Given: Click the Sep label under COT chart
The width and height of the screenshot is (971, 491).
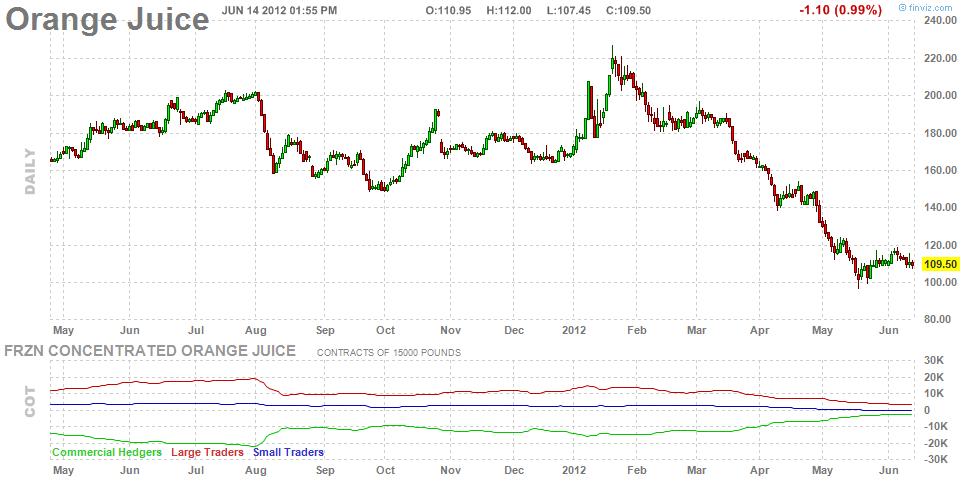Looking at the screenshot, I should point(325,471).
